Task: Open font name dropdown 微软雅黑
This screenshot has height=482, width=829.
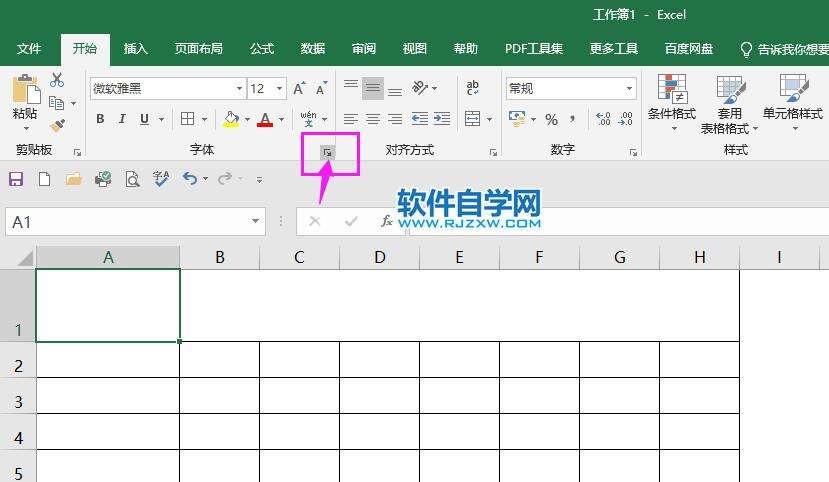Action: point(240,88)
